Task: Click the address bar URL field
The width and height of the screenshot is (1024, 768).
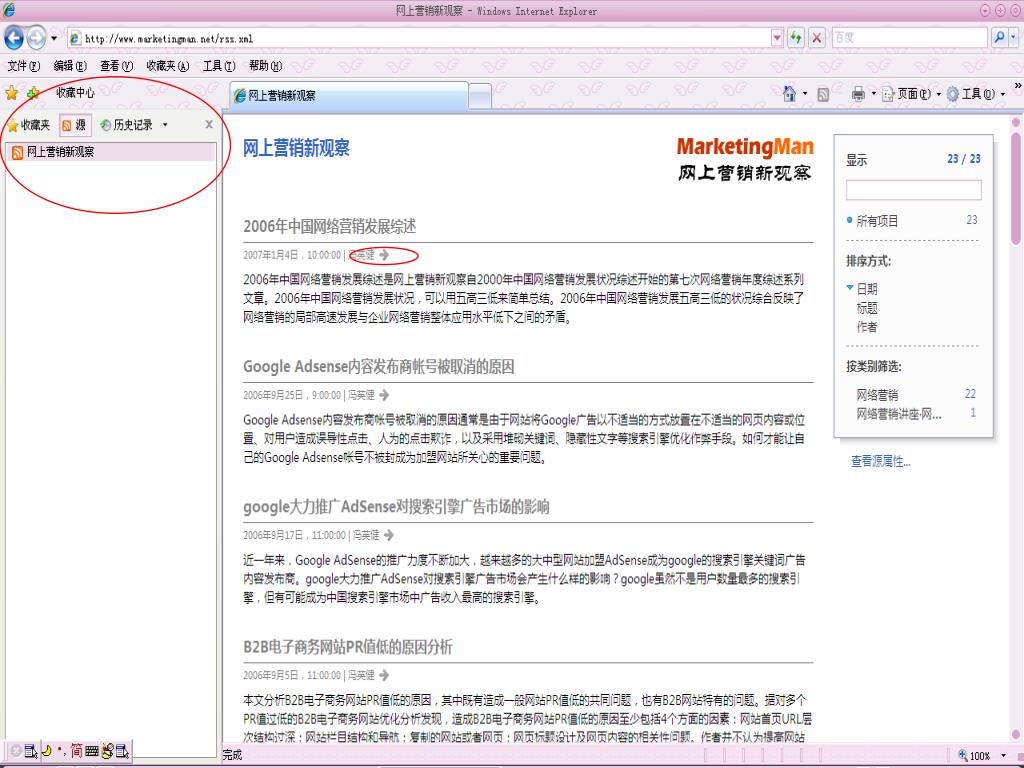Action: tap(418, 39)
